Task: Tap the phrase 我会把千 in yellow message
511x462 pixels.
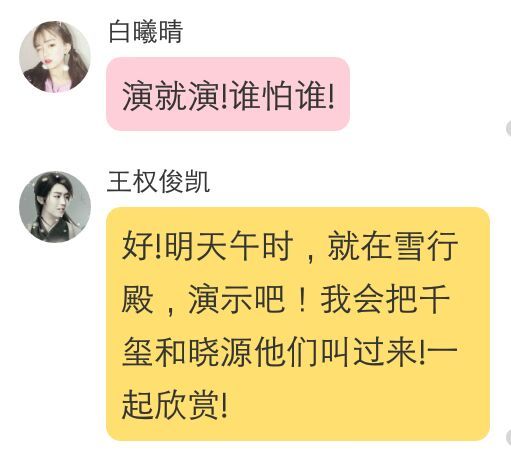Action: (385, 299)
